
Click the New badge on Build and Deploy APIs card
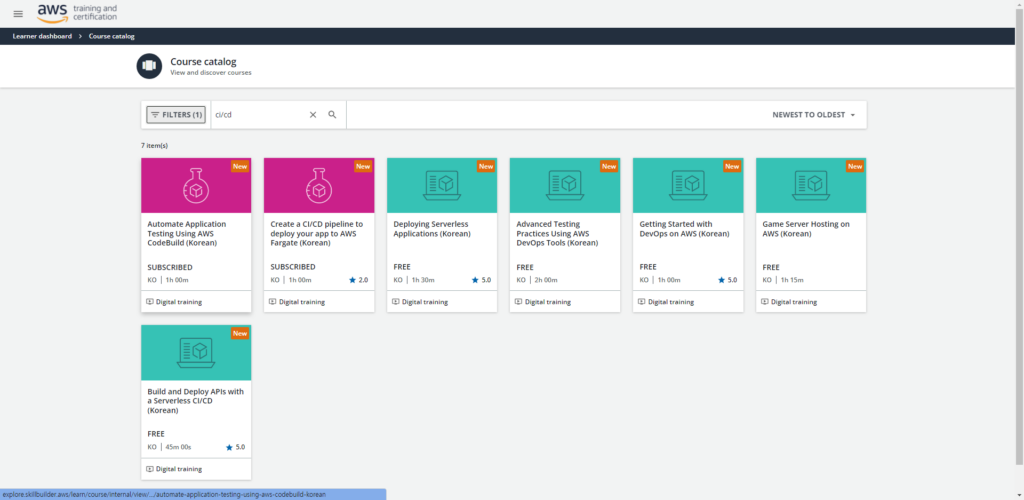tap(240, 334)
